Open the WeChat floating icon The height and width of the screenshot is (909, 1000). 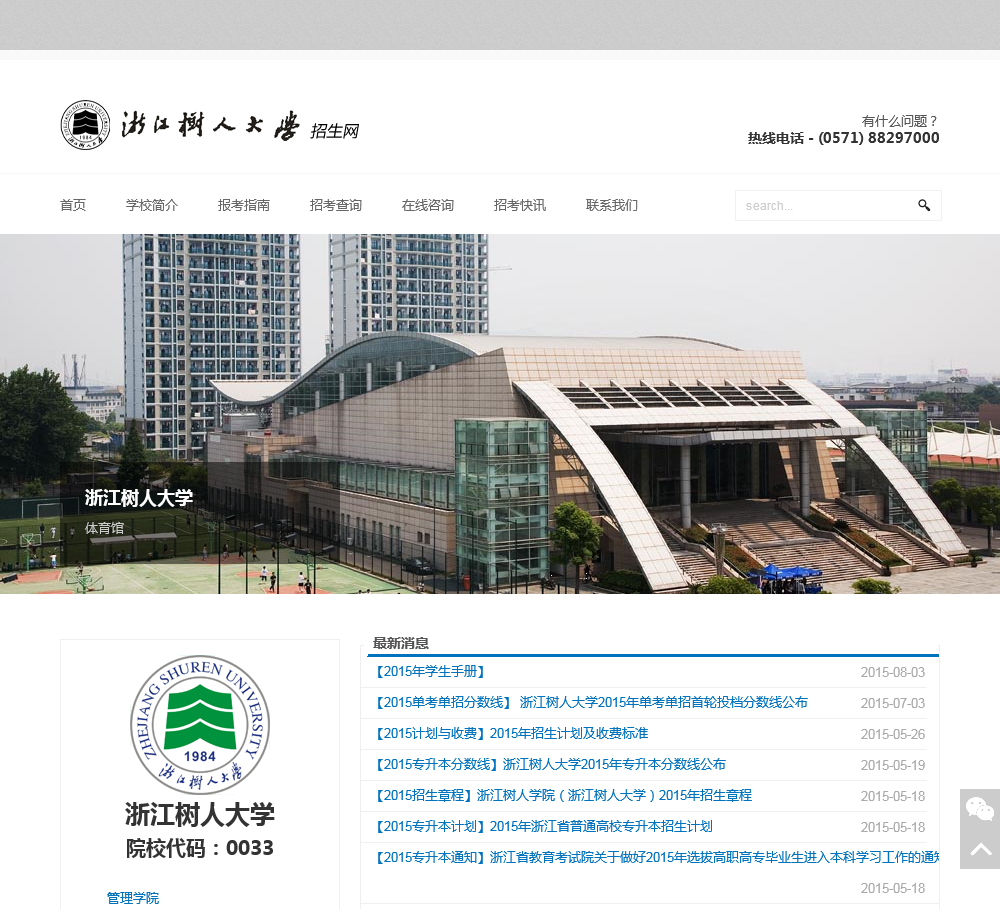pos(980,809)
